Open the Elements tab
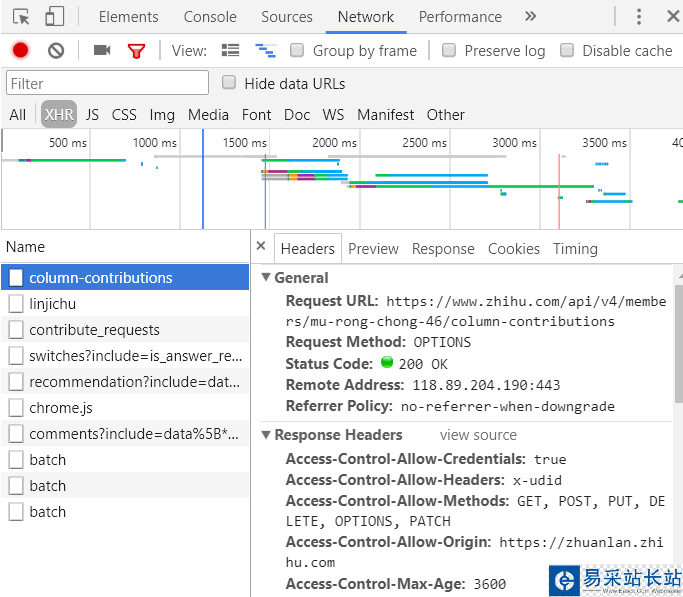Image resolution: width=683 pixels, height=597 pixels. coord(128,17)
